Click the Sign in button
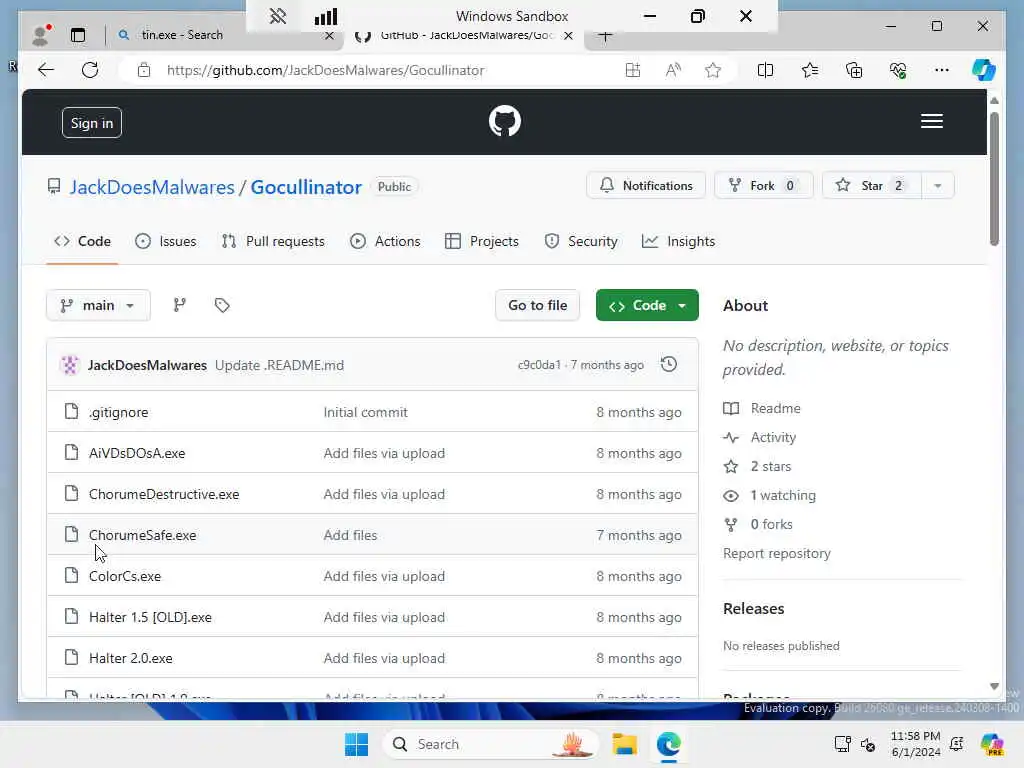This screenshot has height=768, width=1024. (92, 123)
